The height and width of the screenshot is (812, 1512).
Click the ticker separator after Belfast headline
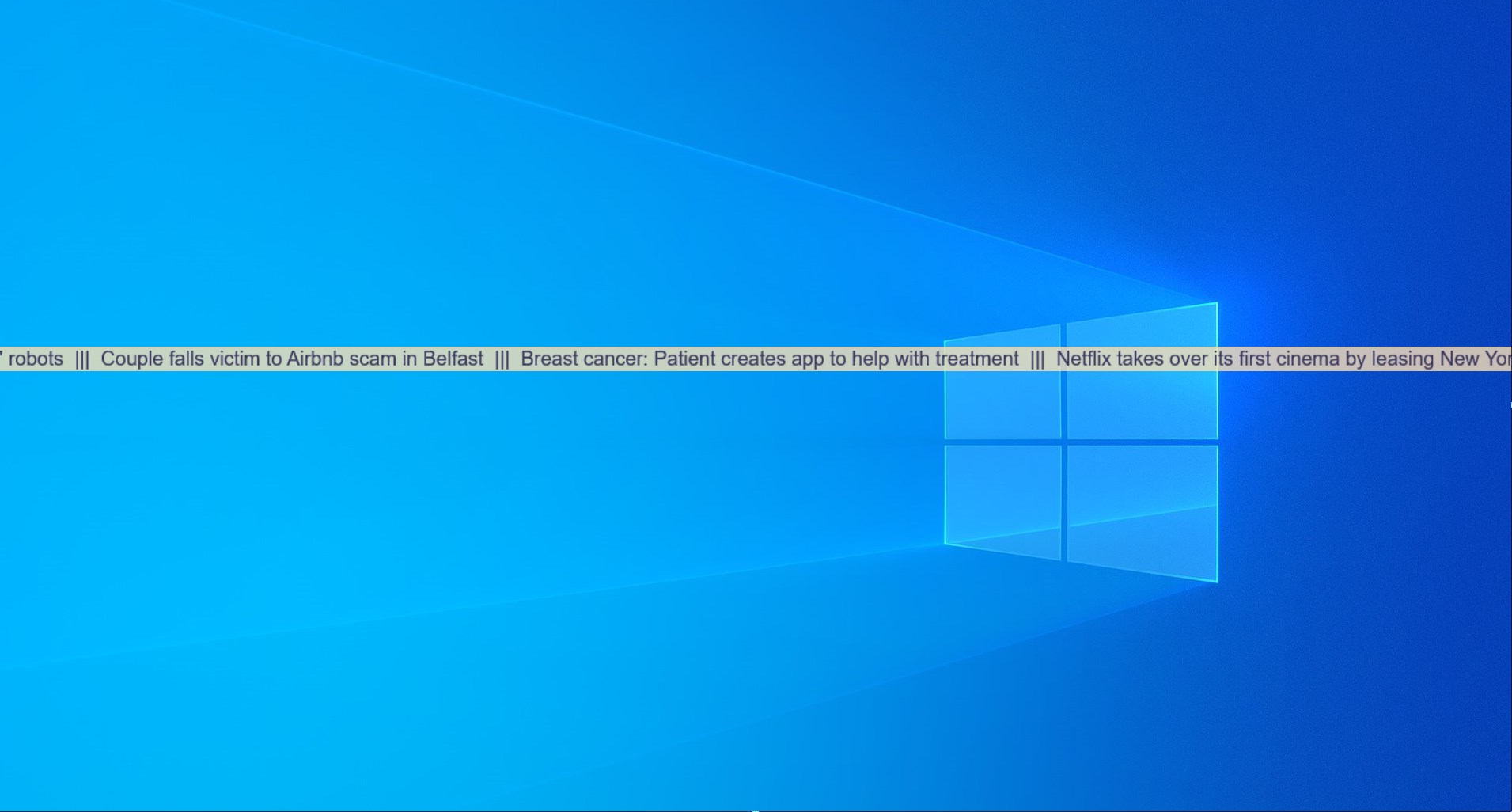click(x=504, y=359)
